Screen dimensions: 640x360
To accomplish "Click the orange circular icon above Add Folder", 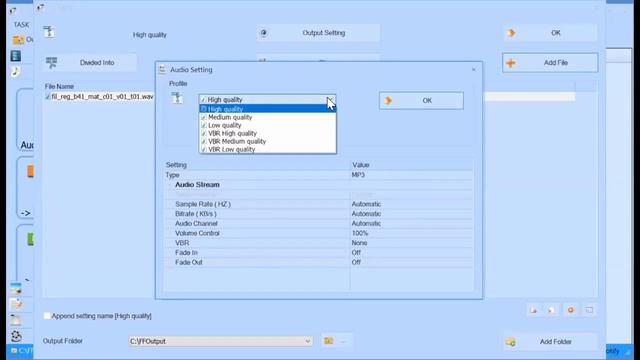I will click(x=571, y=310).
